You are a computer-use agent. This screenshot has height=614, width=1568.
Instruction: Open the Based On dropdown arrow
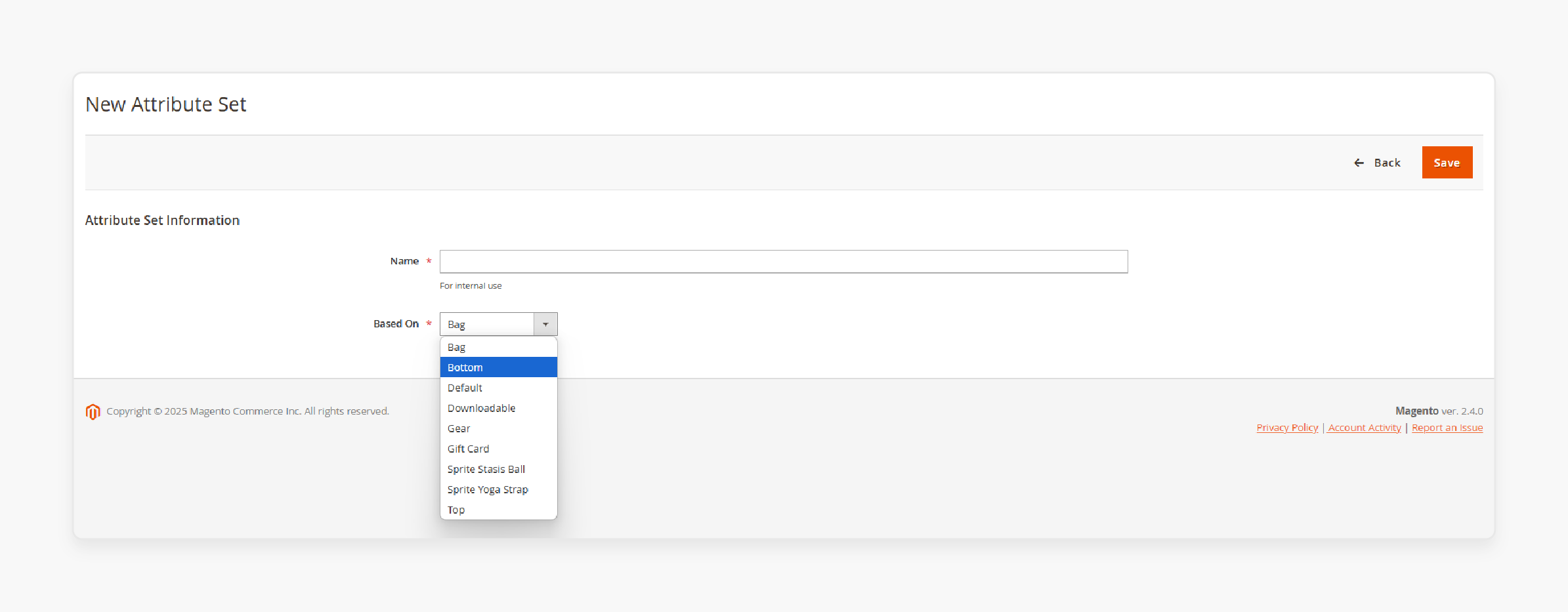coord(545,325)
